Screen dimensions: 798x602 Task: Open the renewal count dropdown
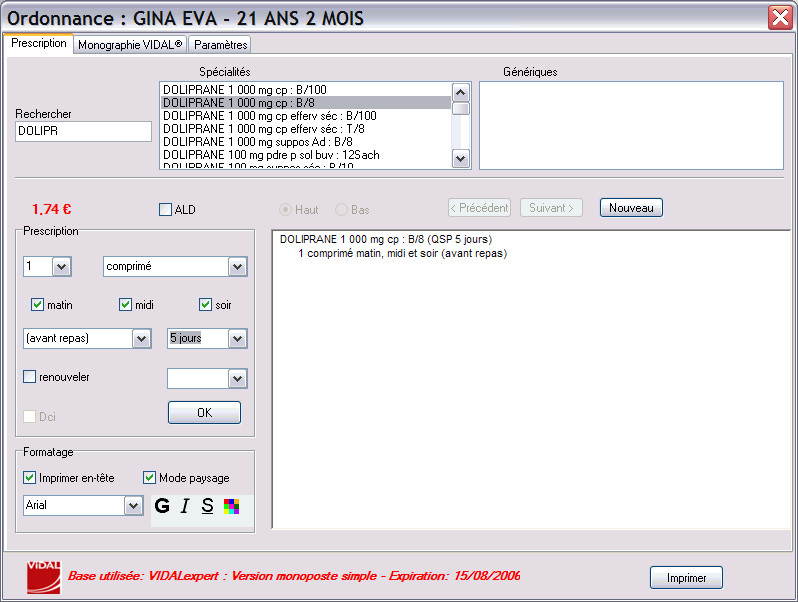(x=237, y=379)
